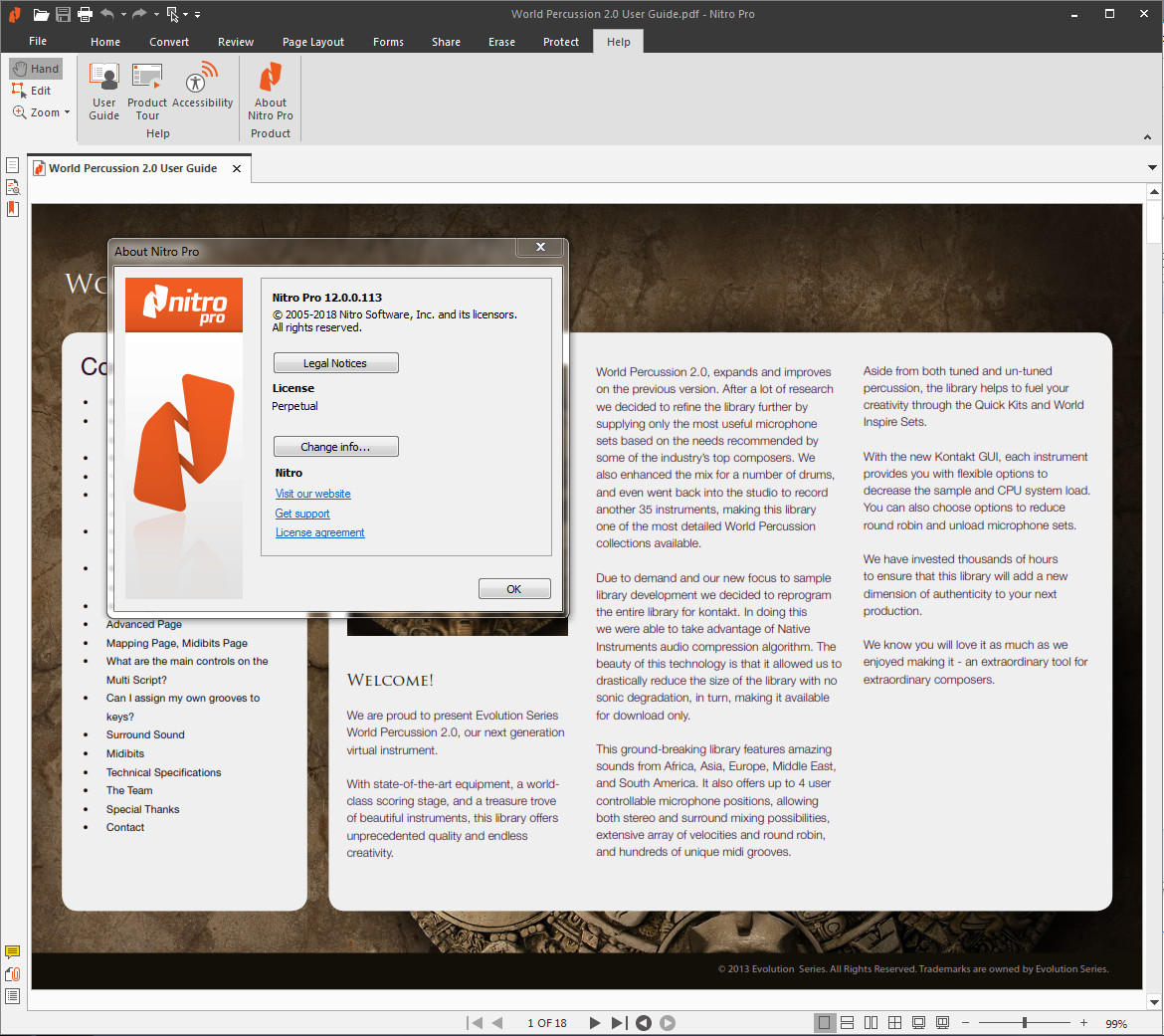Click the Undo arrow icon
Image resolution: width=1164 pixels, height=1036 pixels.
point(107,14)
